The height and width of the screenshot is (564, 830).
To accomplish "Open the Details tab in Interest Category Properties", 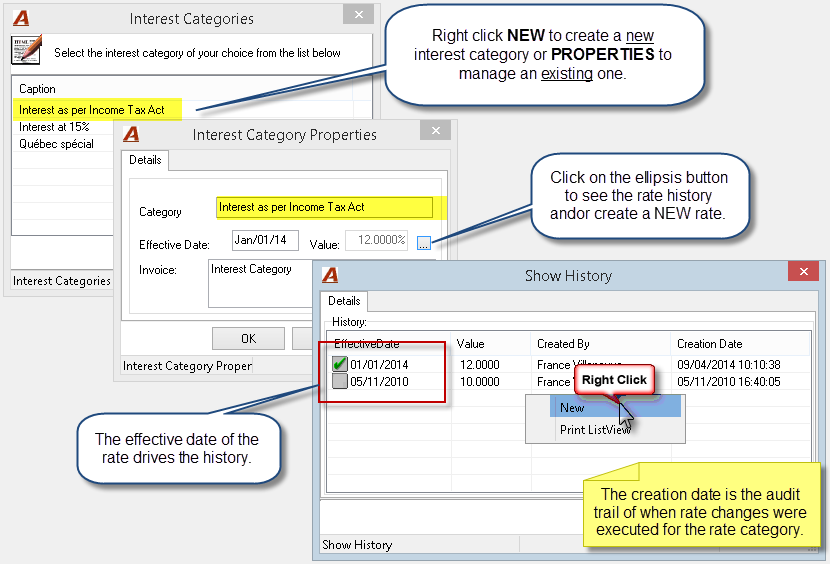I will point(145,160).
